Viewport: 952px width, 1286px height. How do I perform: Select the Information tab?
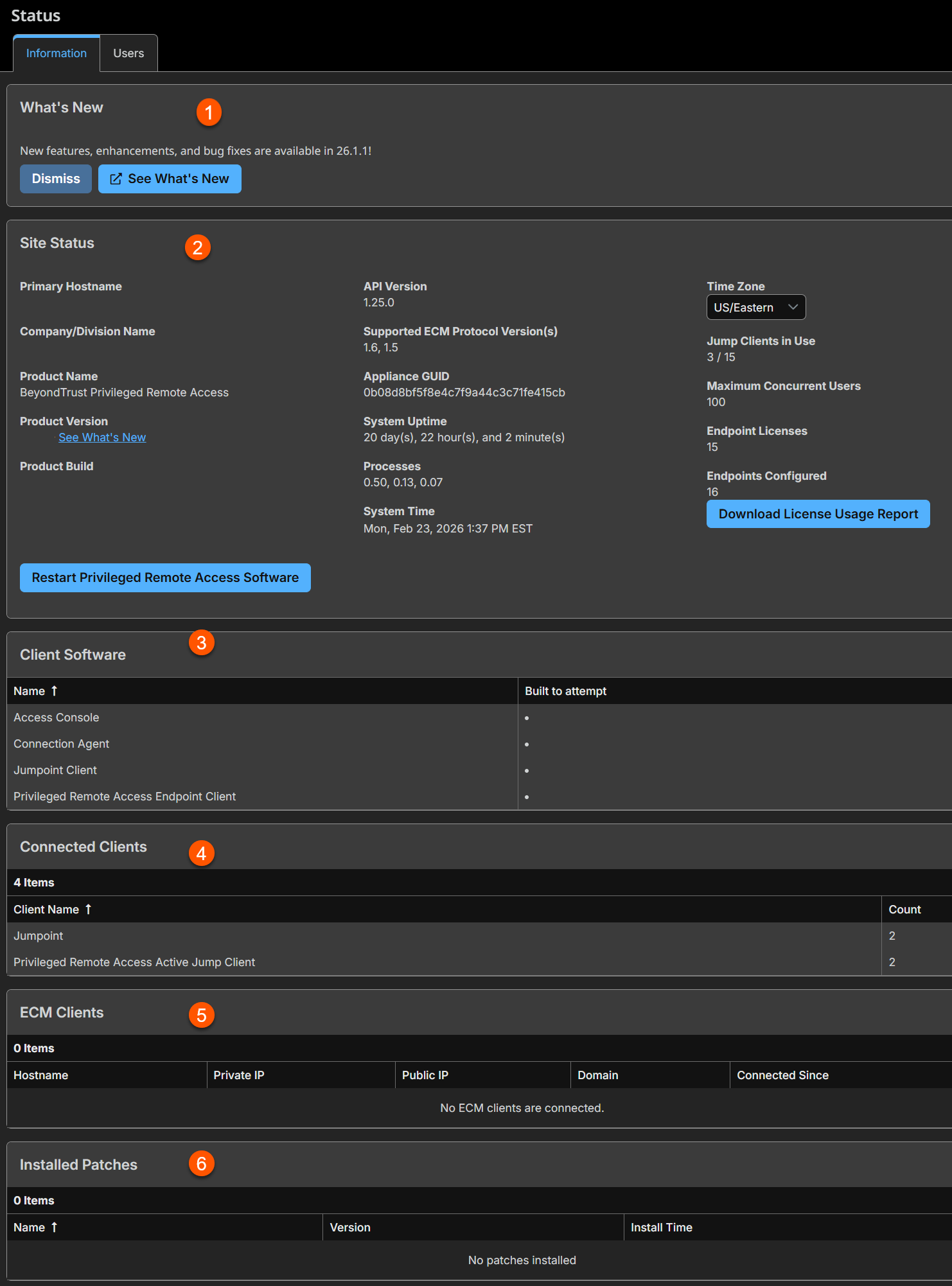click(x=57, y=53)
